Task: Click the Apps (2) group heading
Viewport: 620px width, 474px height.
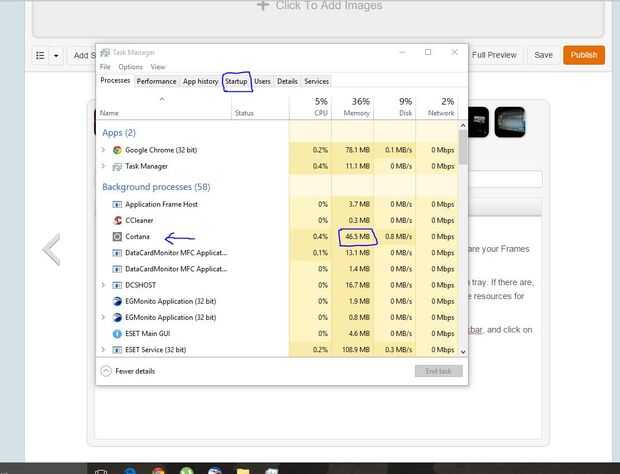Action: [119, 133]
